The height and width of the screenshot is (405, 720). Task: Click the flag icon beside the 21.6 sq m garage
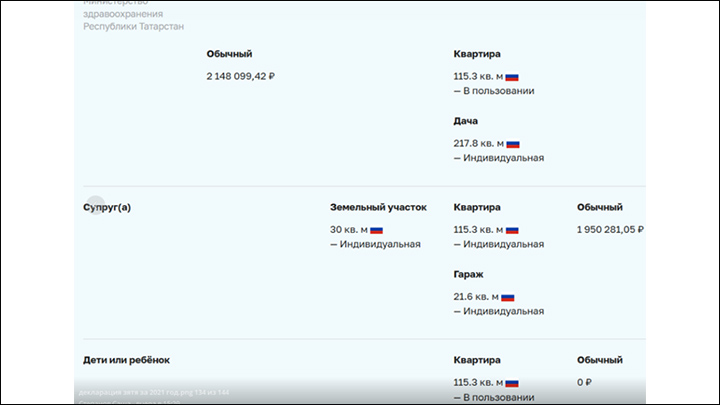coord(508,297)
